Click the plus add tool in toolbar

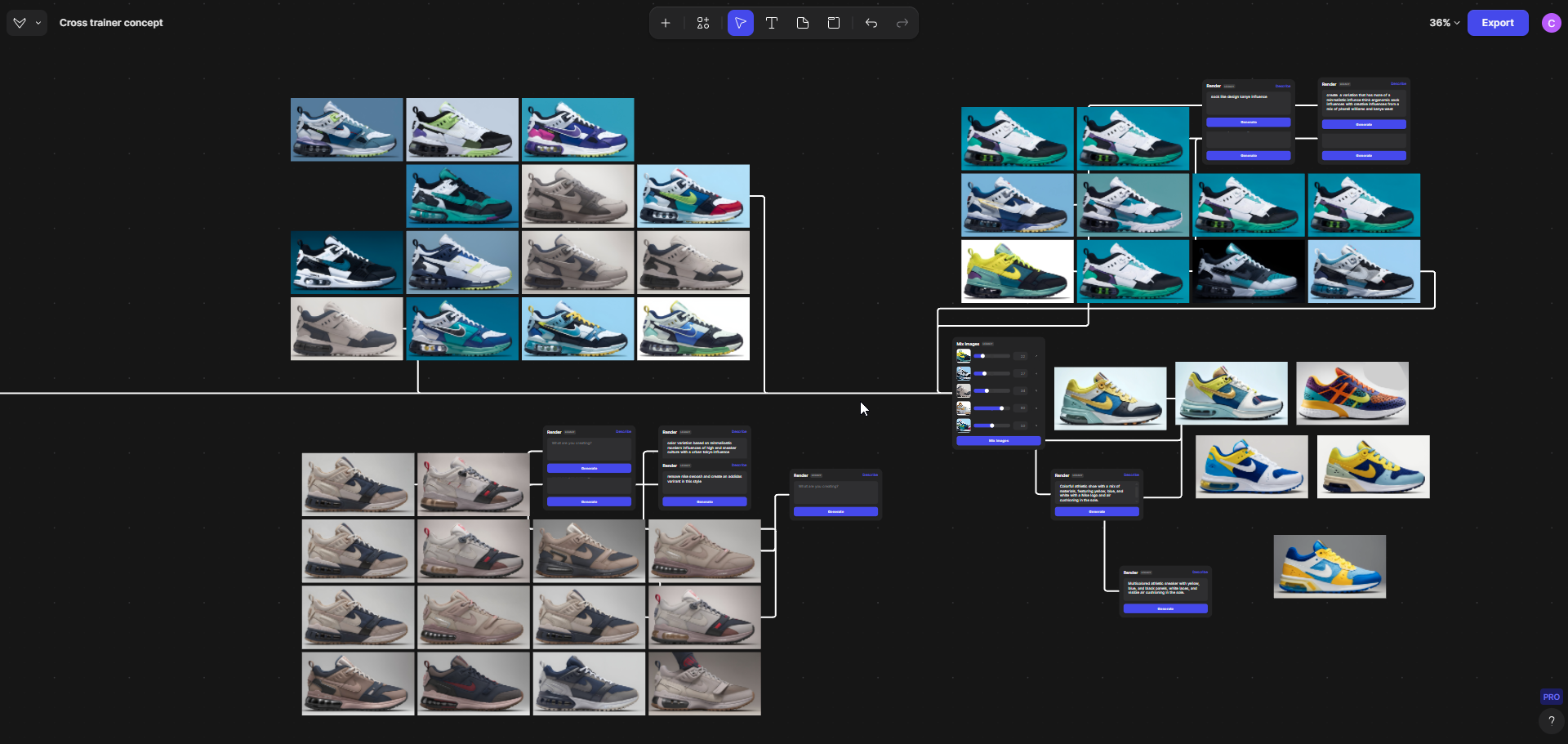666,23
